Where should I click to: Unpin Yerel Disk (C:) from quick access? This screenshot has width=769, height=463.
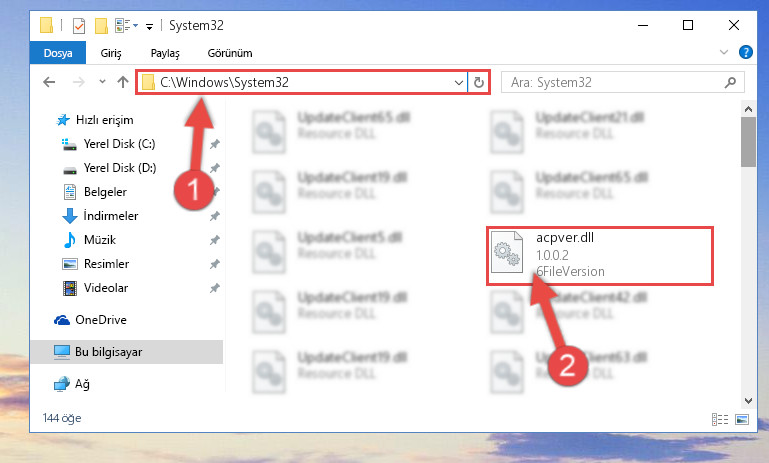214,144
